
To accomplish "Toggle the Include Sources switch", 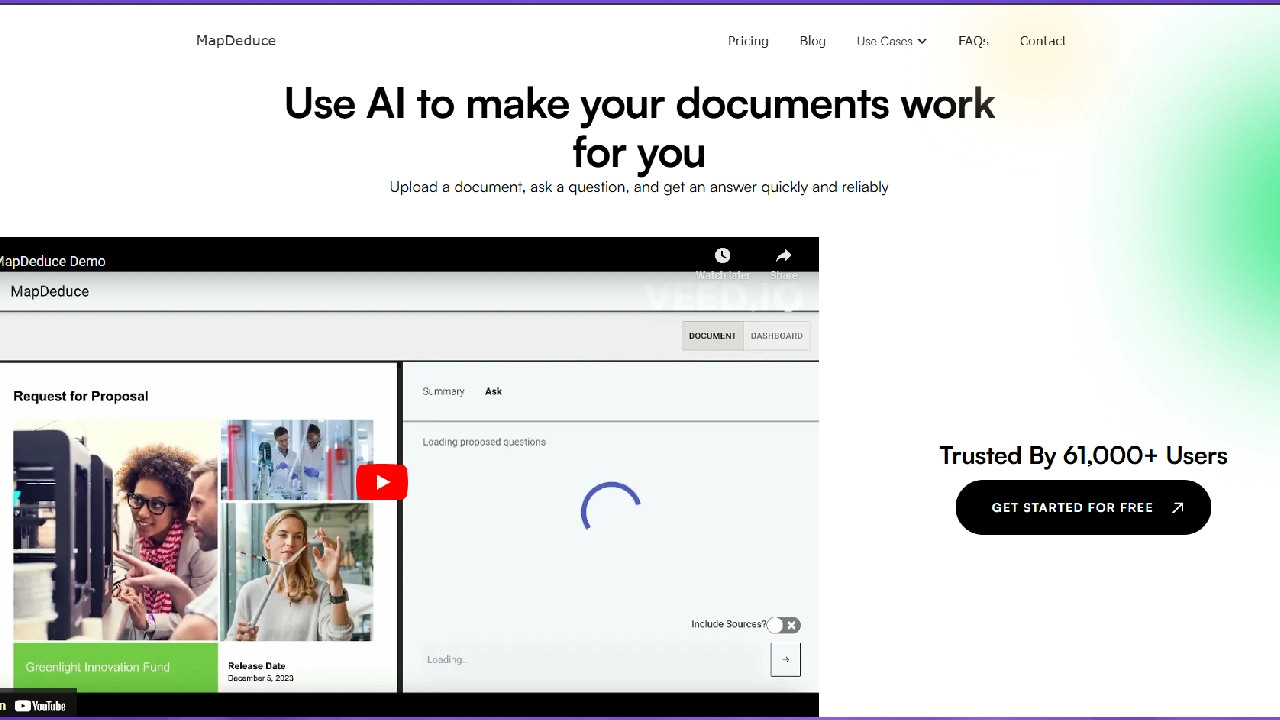I will tap(784, 625).
